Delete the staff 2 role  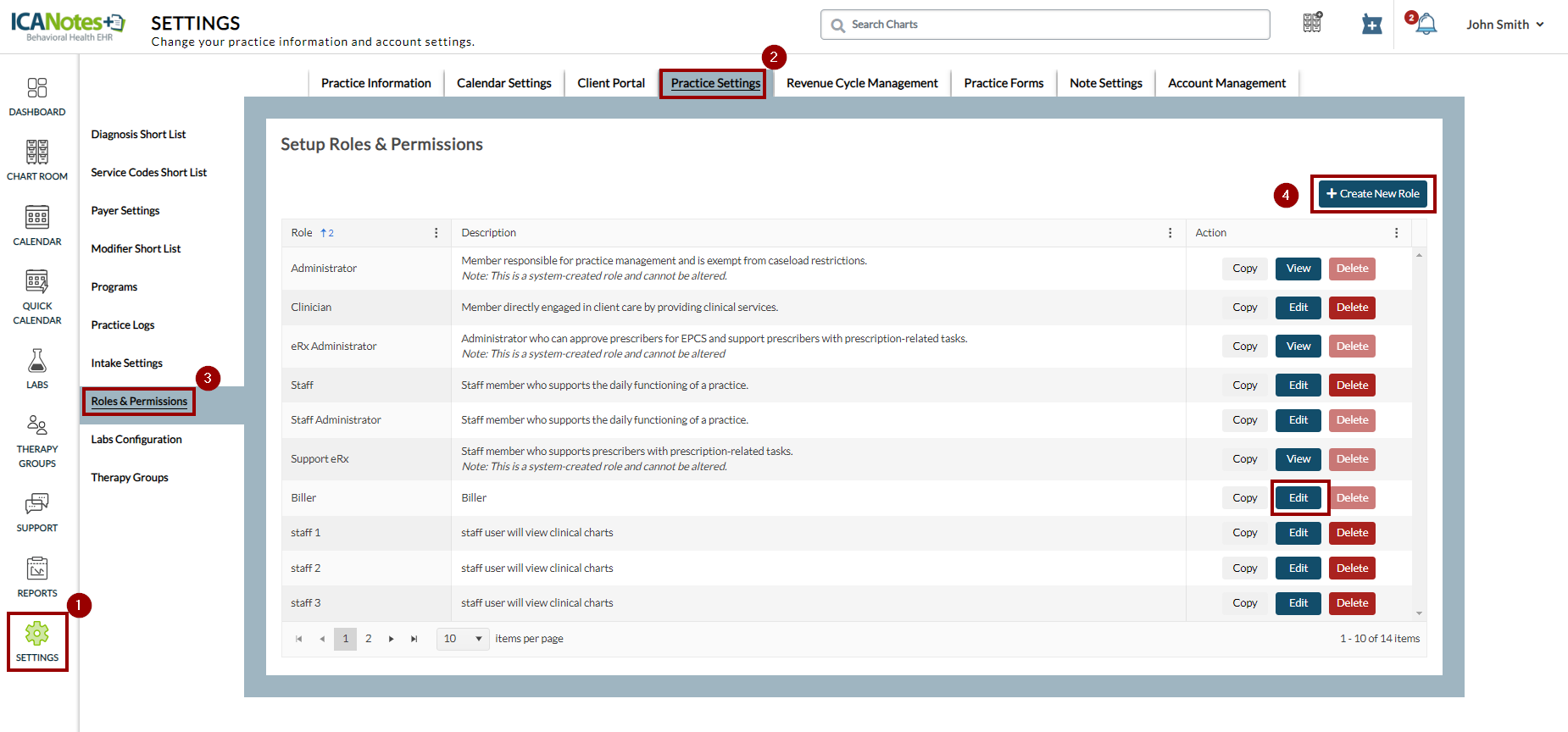click(x=1352, y=568)
